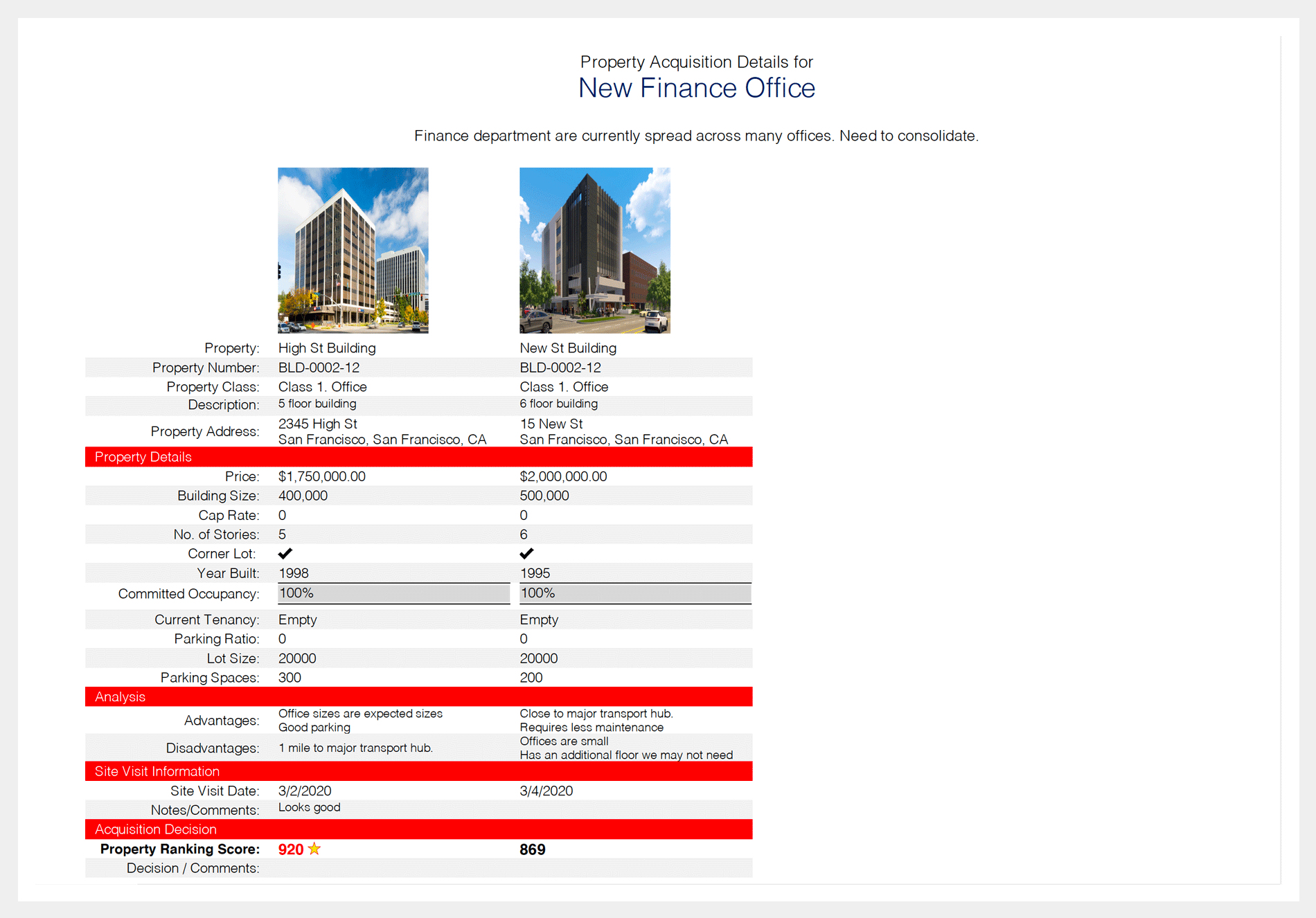Click the 3/2/2020 site visit date
Image resolution: width=1316 pixels, height=918 pixels.
click(x=305, y=791)
